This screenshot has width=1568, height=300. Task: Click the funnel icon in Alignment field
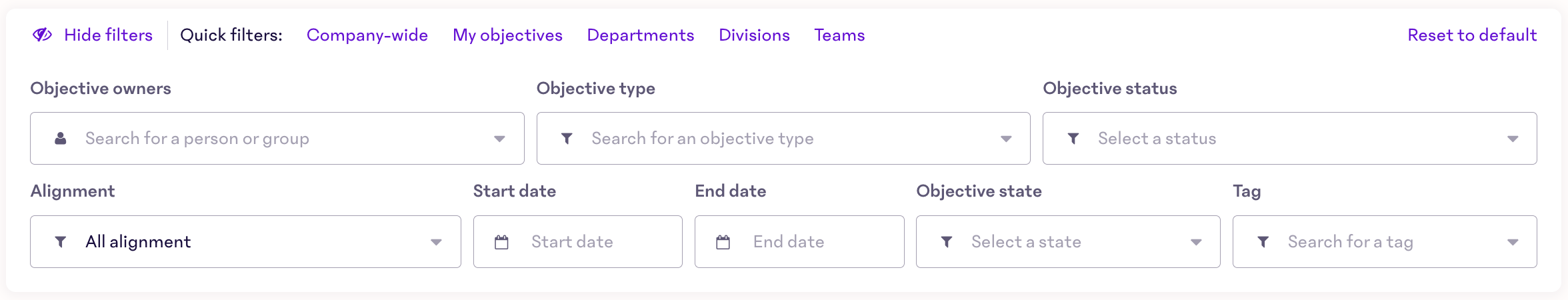click(61, 242)
